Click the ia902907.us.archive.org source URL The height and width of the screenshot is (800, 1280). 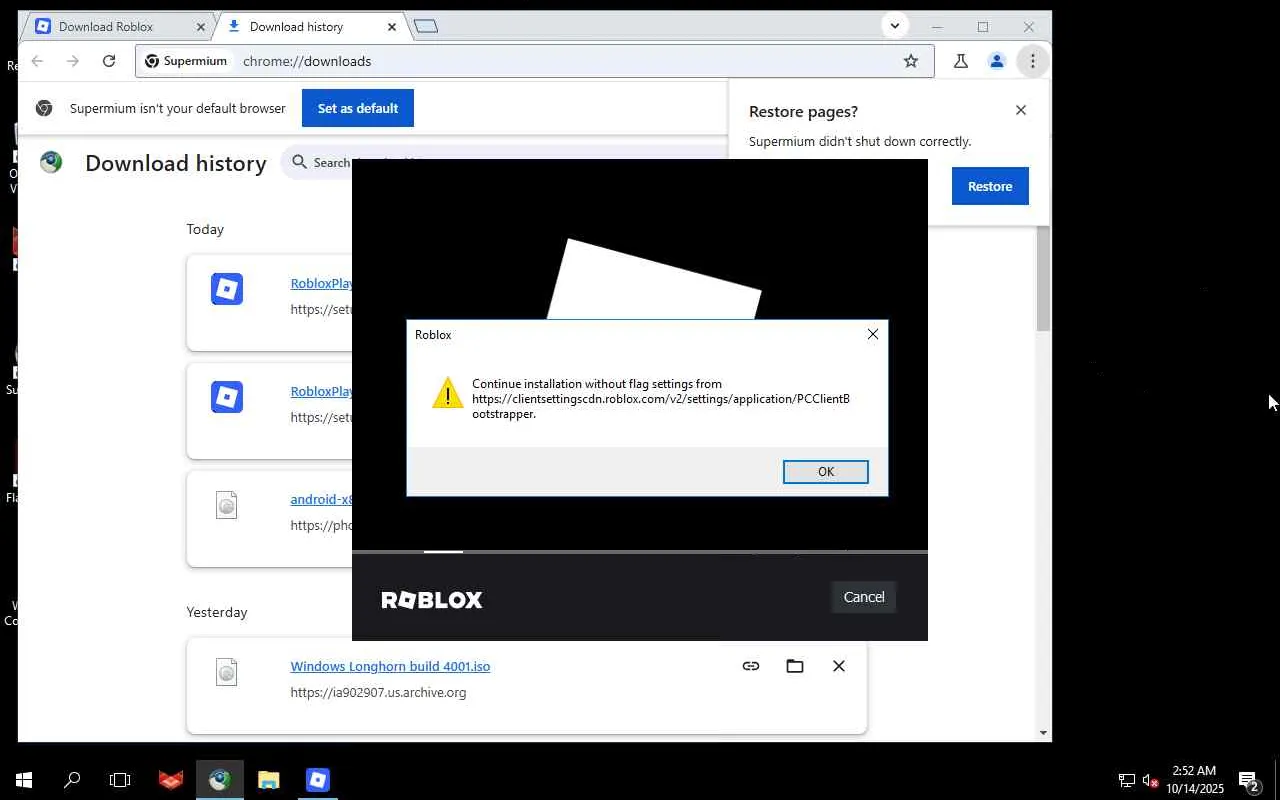[x=378, y=692]
